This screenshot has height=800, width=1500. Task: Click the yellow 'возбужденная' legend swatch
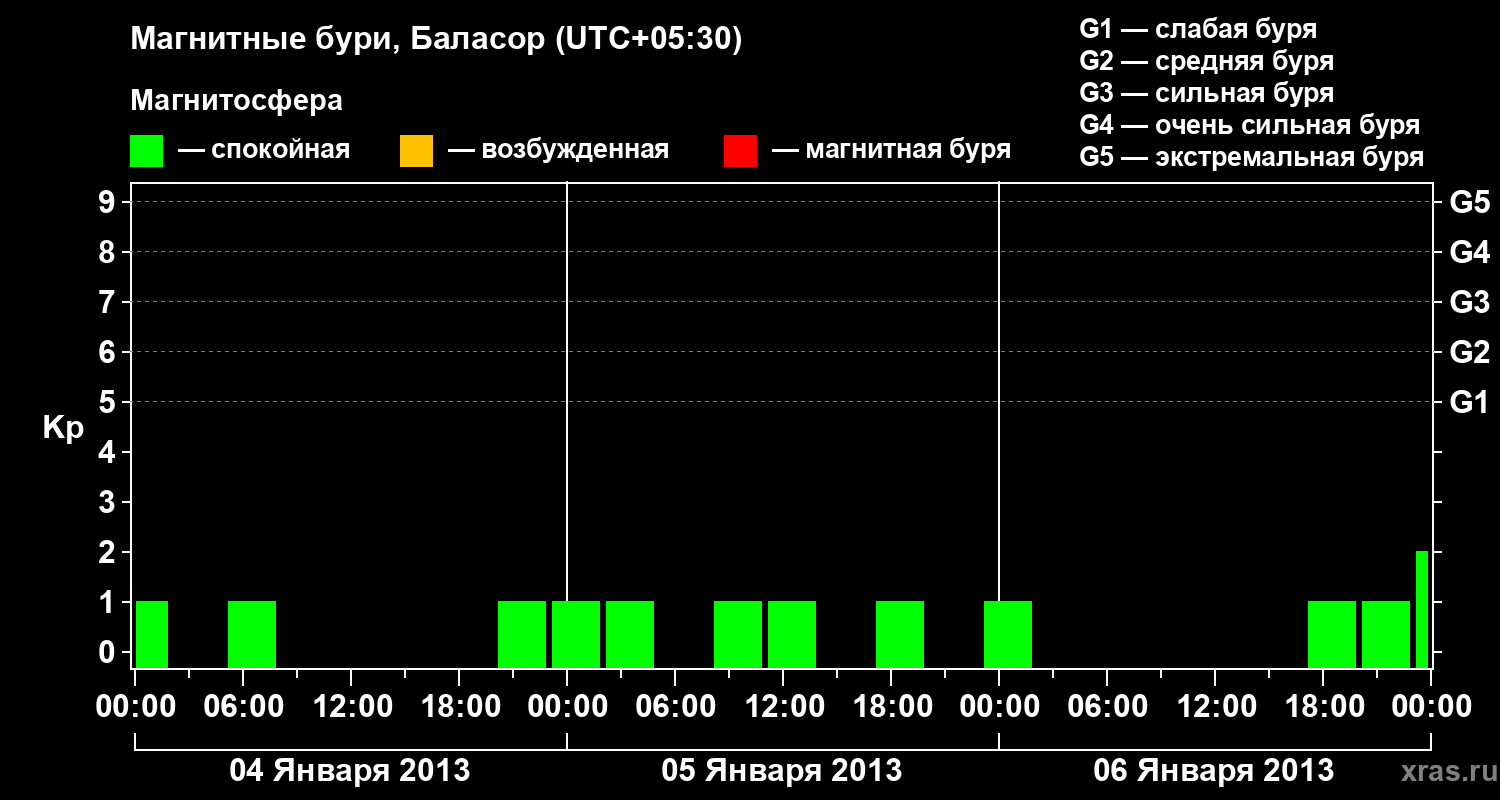(x=416, y=151)
